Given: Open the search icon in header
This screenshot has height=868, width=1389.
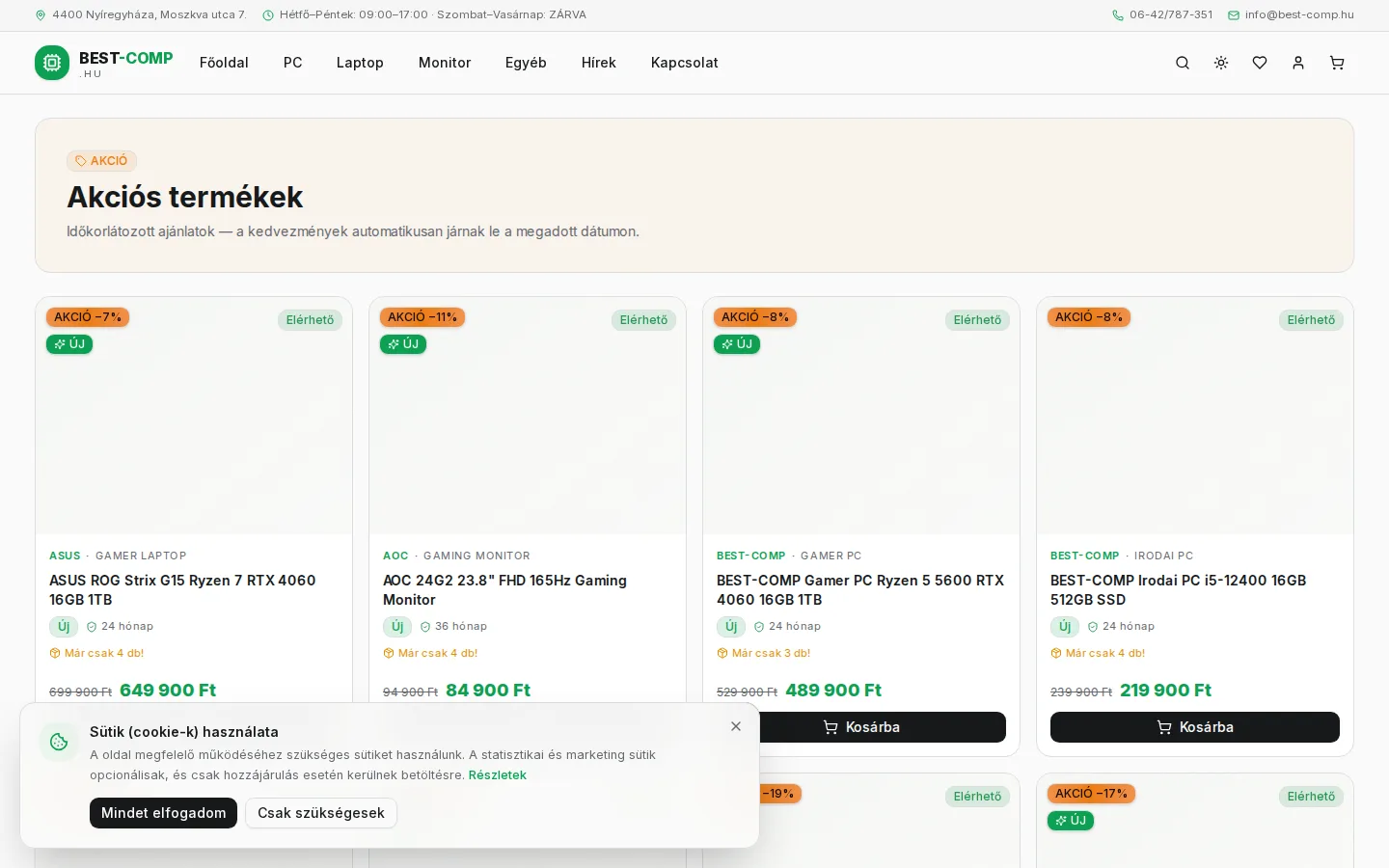Looking at the screenshot, I should point(1183,63).
